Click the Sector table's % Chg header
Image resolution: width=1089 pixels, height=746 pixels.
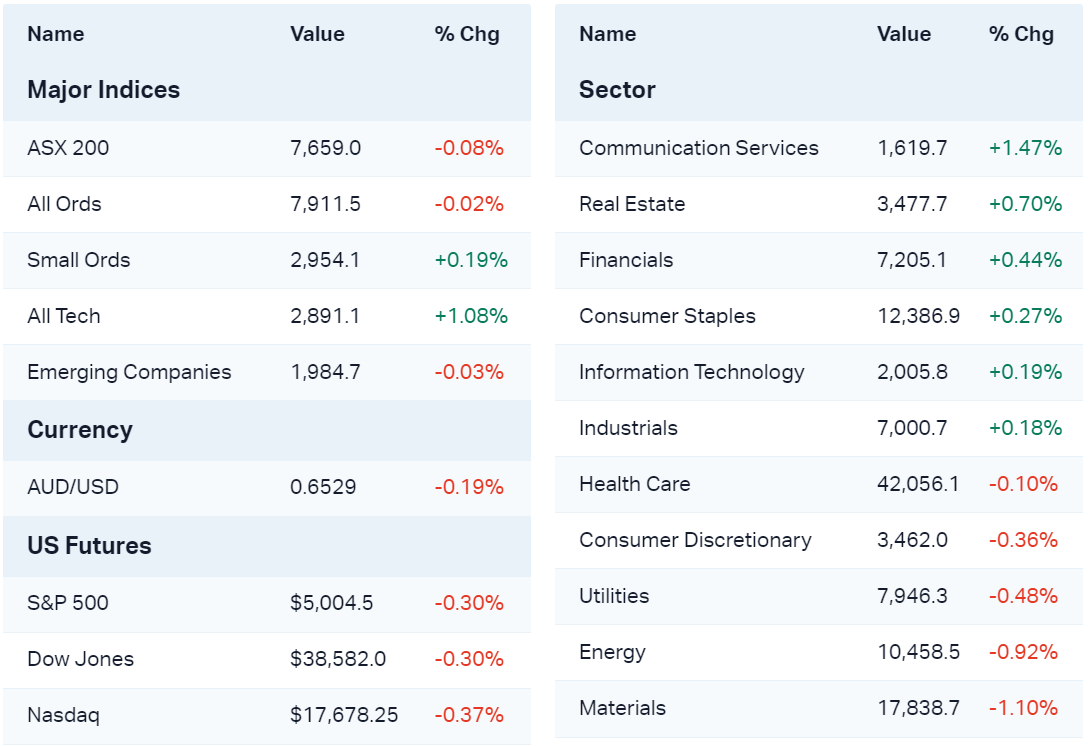click(x=1021, y=34)
